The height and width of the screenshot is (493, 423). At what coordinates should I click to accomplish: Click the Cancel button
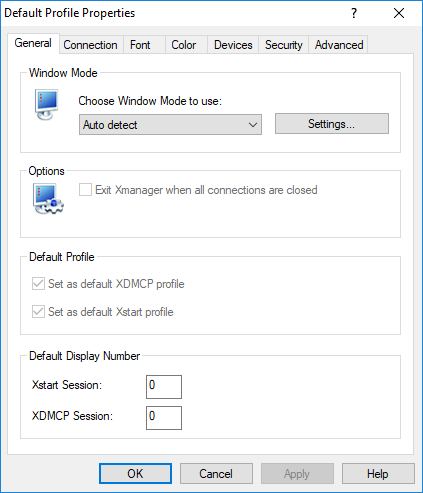216,473
